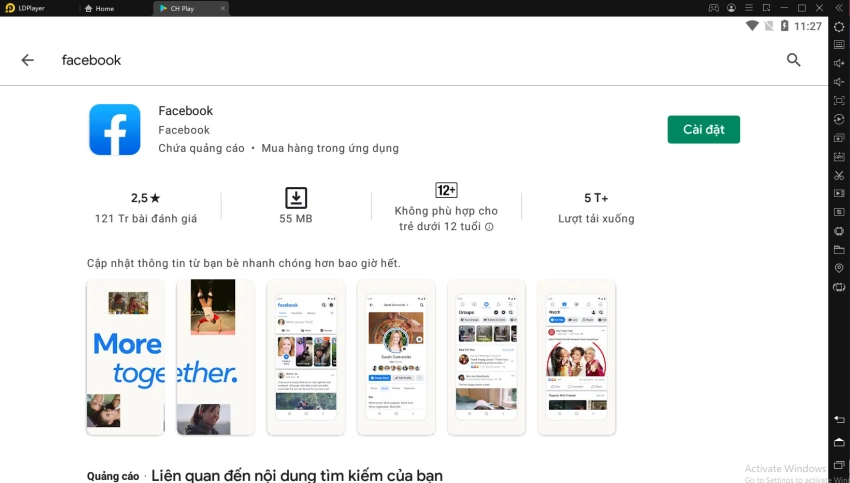Collapse the sidebar with double chevron
This screenshot has width=850, height=483.
pyautogui.click(x=839, y=8)
